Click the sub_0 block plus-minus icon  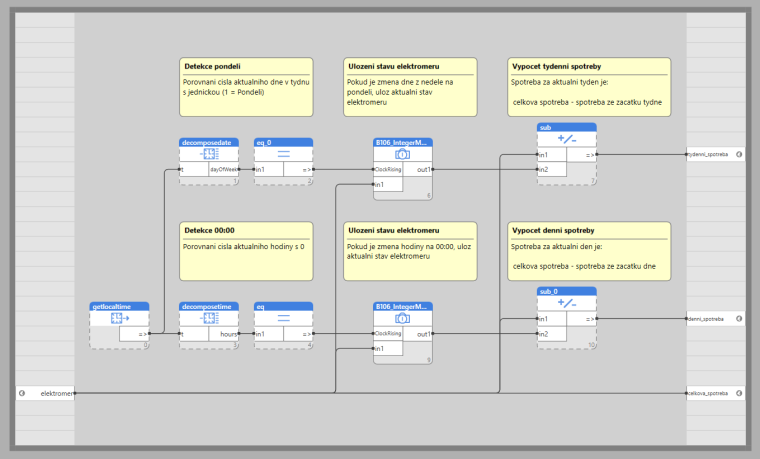567,303
